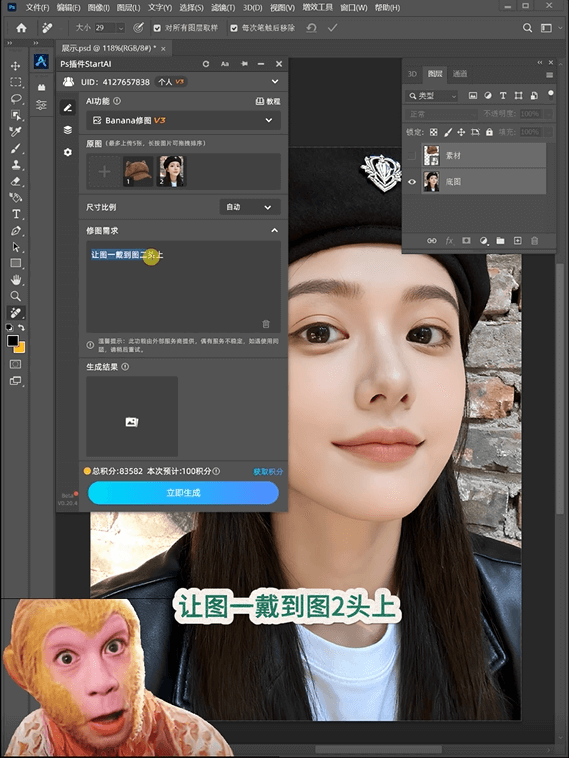
Task: Toggle Quick Mask mode icon
Action: tap(15, 364)
